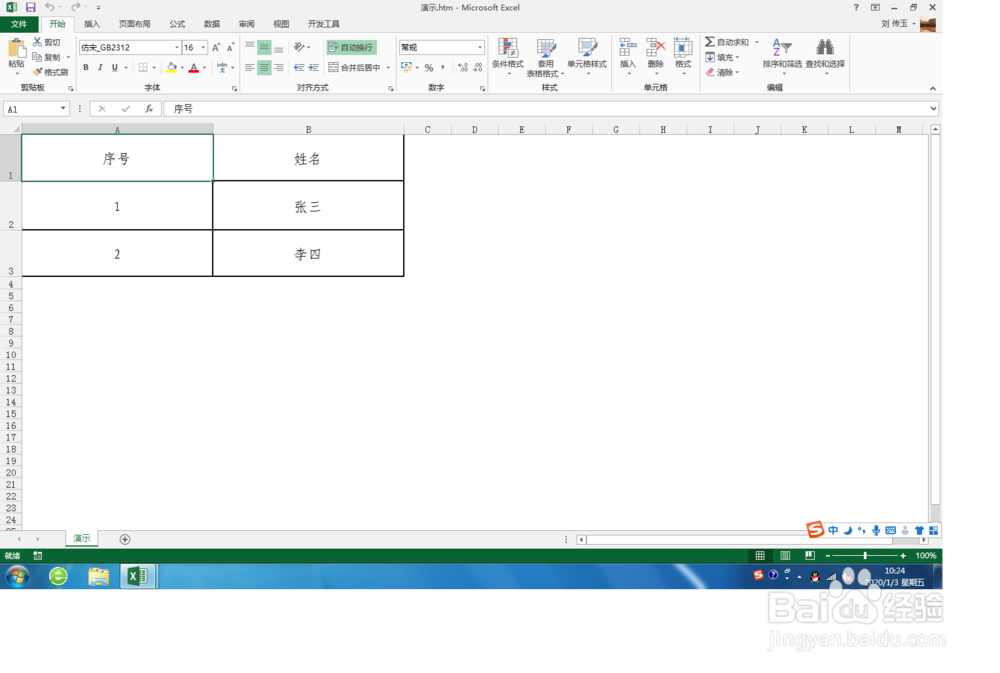Open number format dropdown 常规
The height and width of the screenshot is (673, 1000).
(x=480, y=47)
